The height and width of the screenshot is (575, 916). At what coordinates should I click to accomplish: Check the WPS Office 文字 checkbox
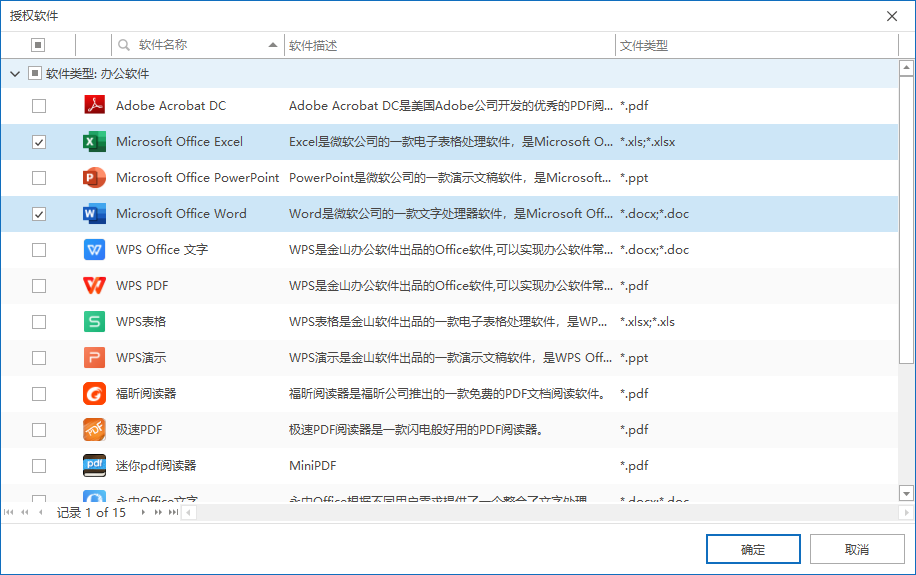(39, 250)
